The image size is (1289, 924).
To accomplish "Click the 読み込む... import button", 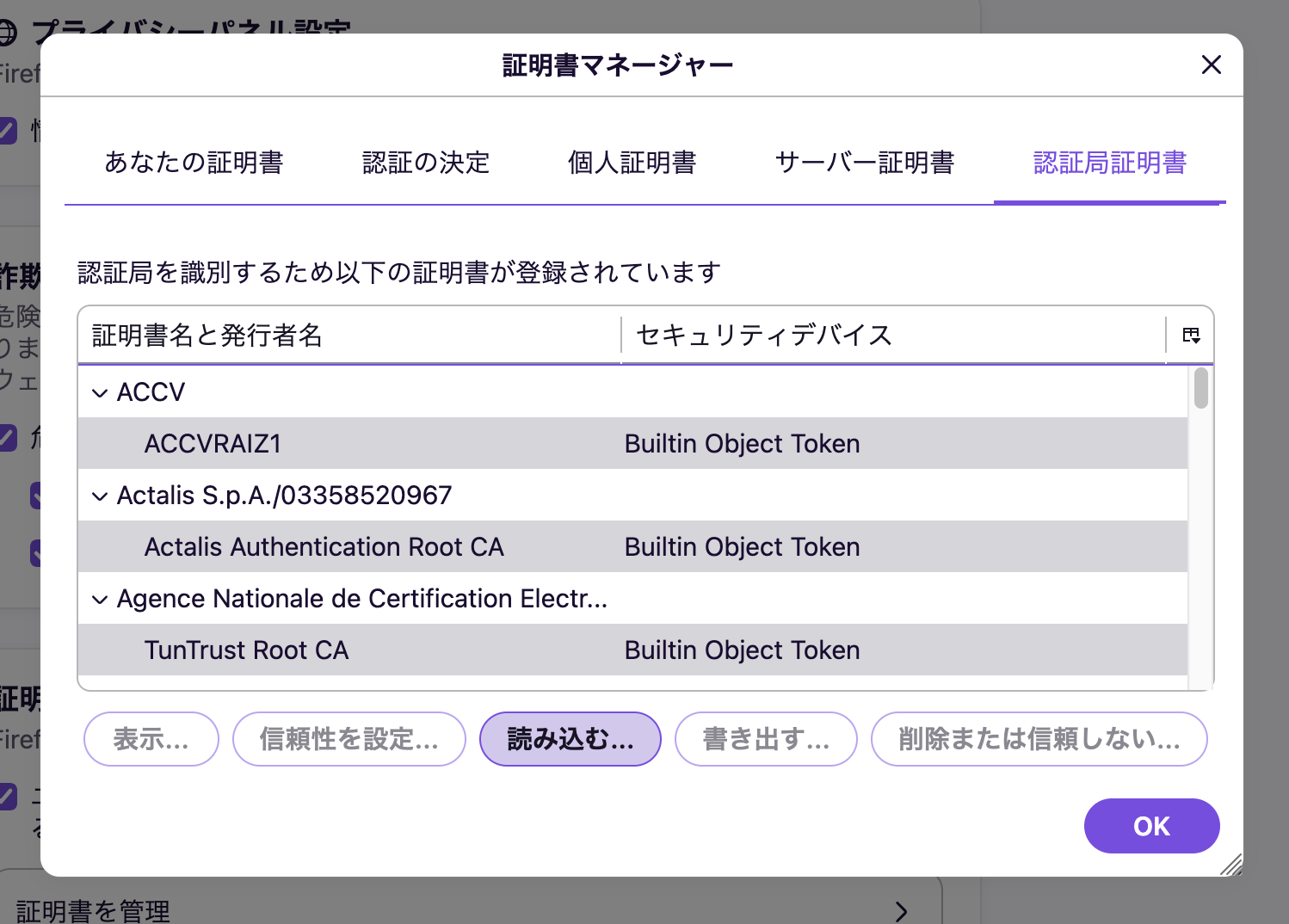I will click(570, 739).
